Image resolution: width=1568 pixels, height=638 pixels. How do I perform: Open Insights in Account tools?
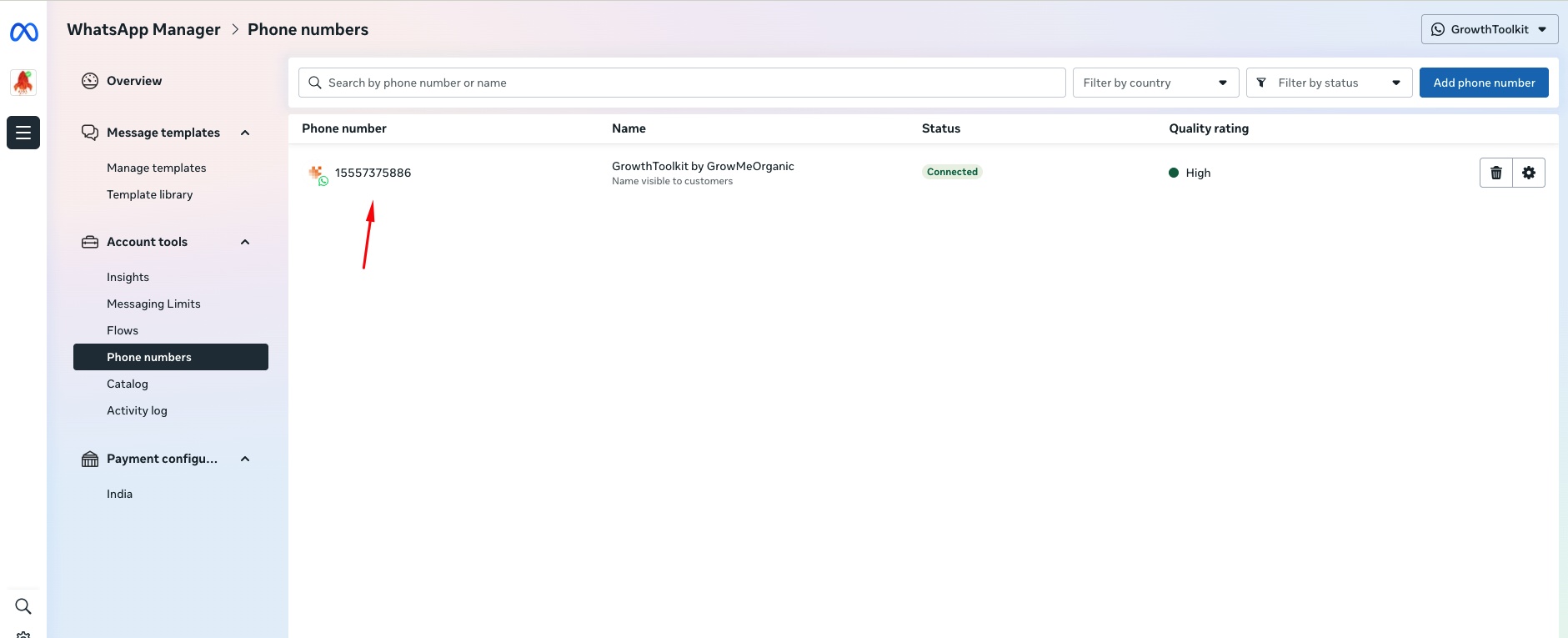click(128, 277)
